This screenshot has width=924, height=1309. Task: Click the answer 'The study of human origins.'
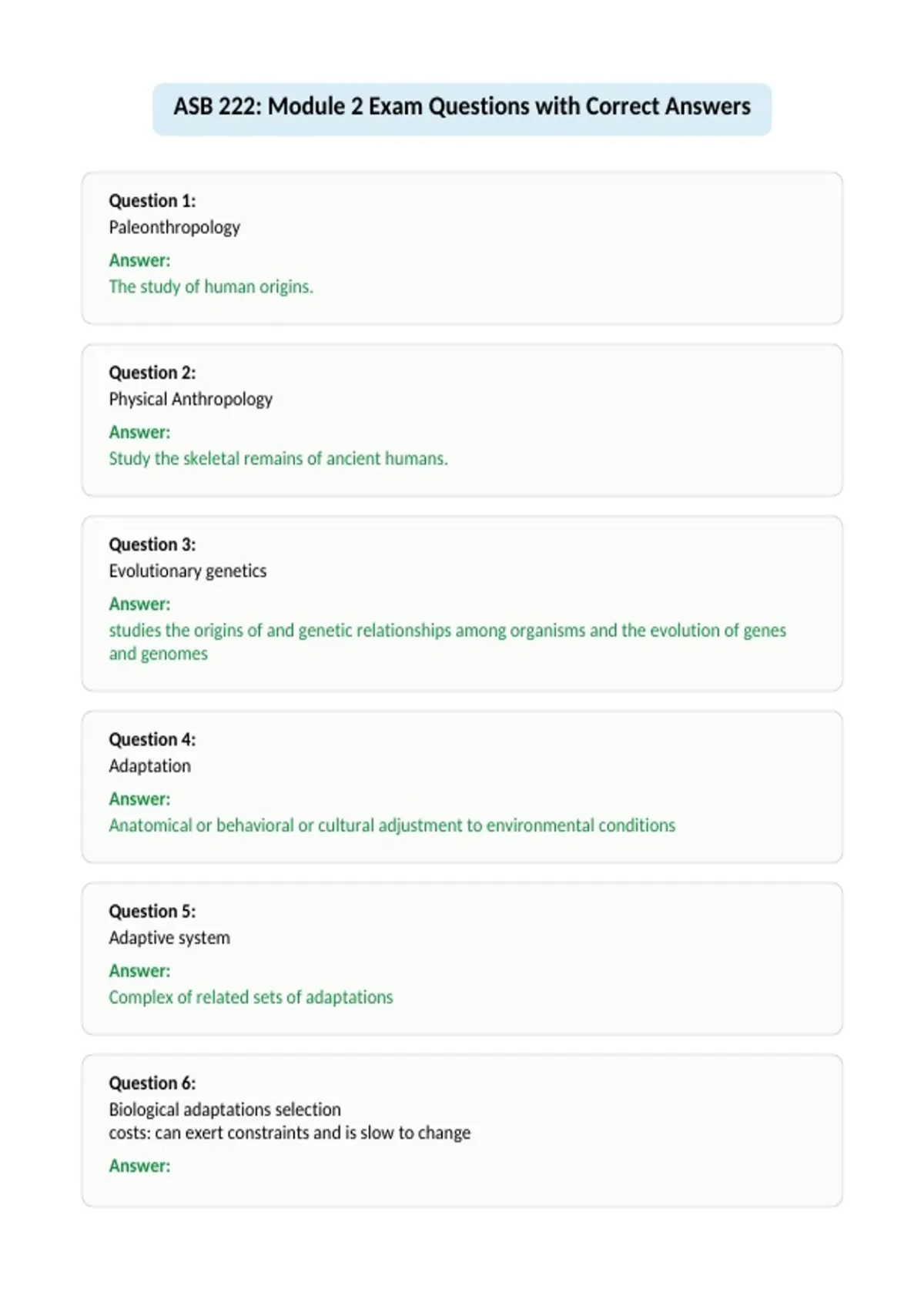(211, 287)
